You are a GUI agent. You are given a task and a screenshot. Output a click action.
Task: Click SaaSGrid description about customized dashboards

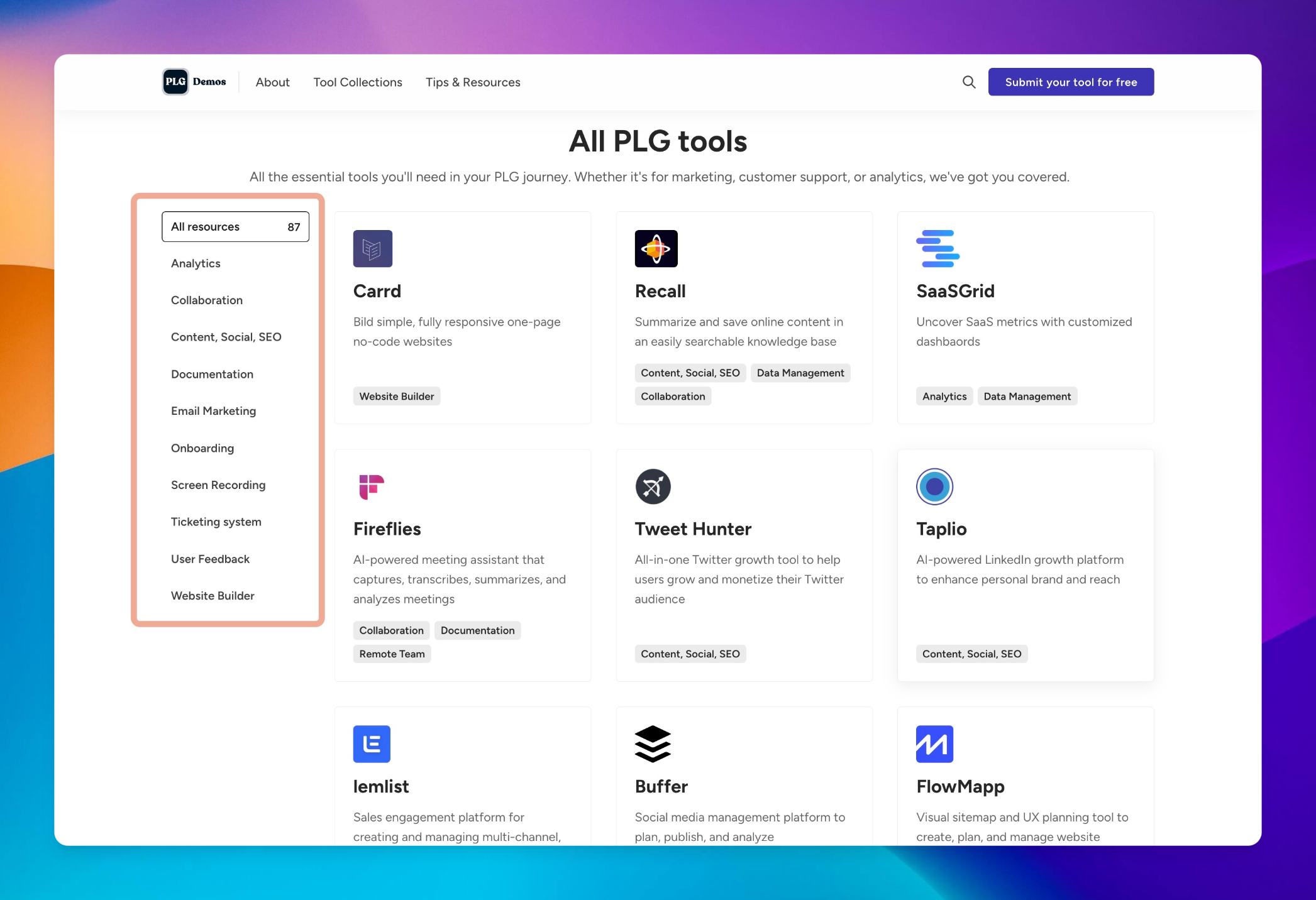click(x=1024, y=332)
